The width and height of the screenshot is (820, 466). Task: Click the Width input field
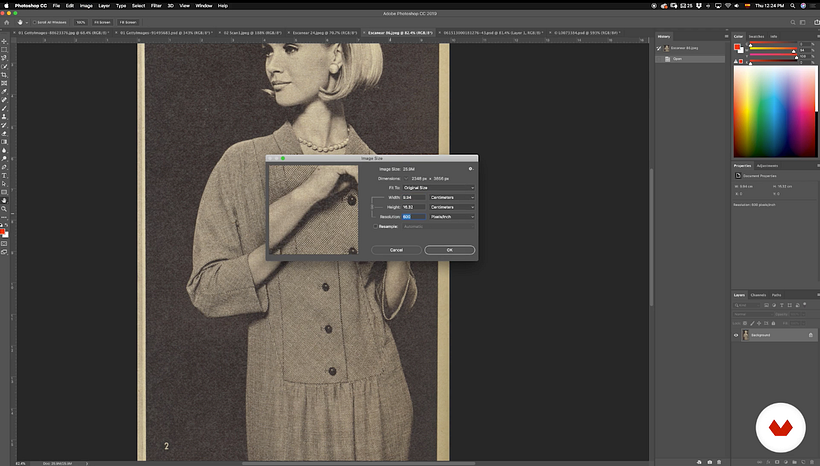point(414,198)
